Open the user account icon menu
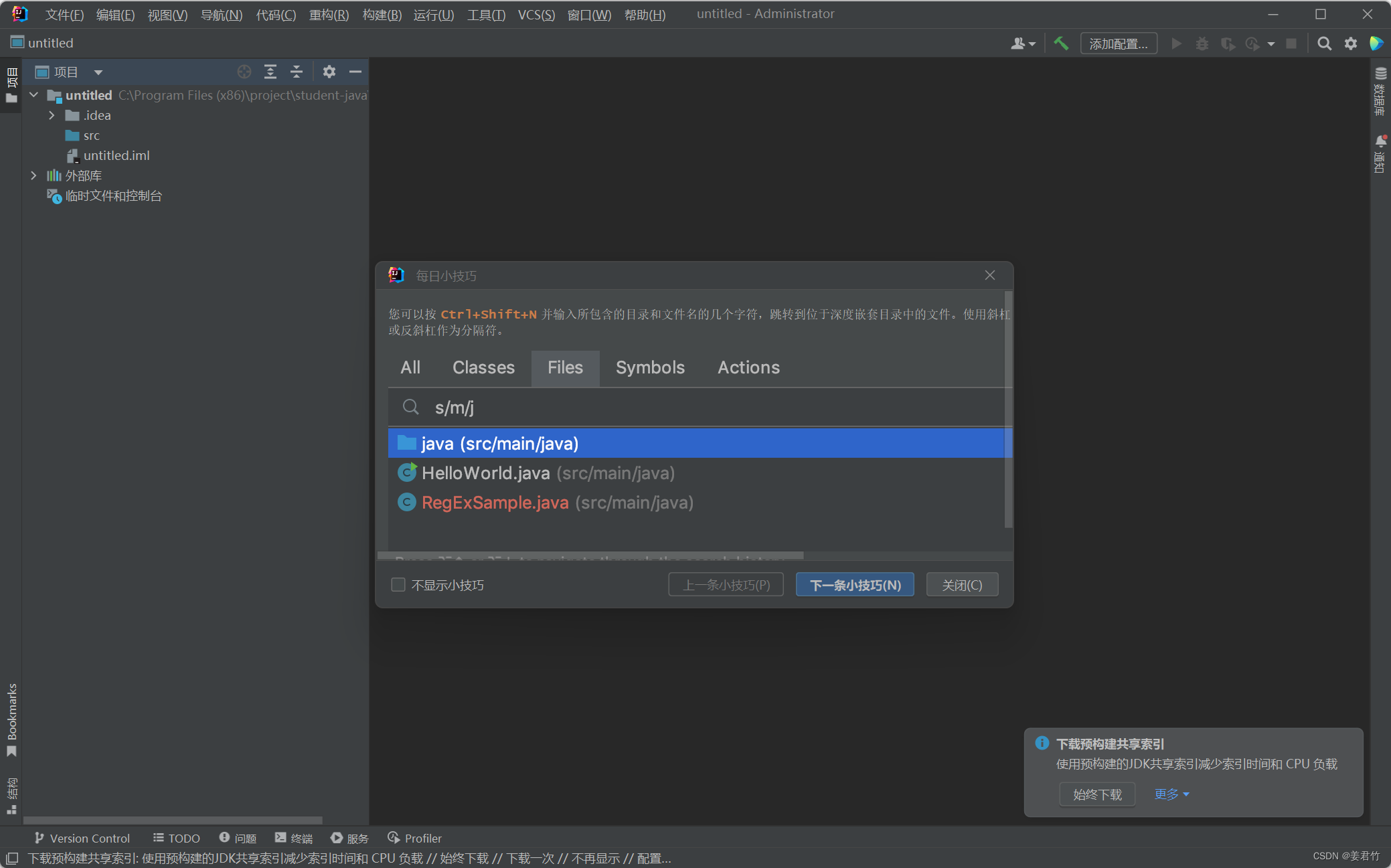The width and height of the screenshot is (1391, 868). tap(1023, 44)
